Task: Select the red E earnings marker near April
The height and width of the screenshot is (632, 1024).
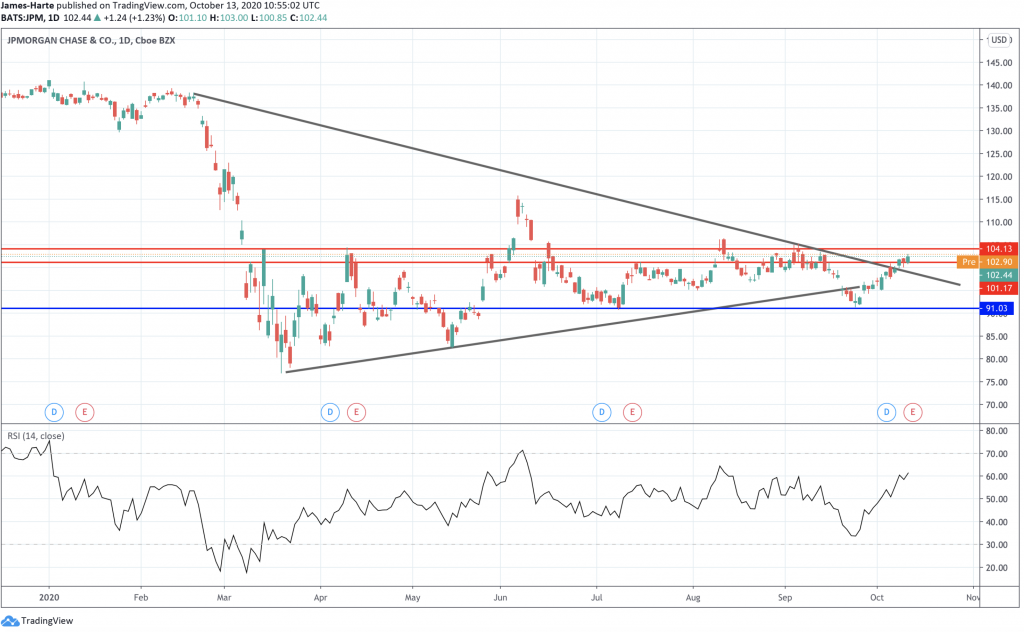Action: point(357,411)
